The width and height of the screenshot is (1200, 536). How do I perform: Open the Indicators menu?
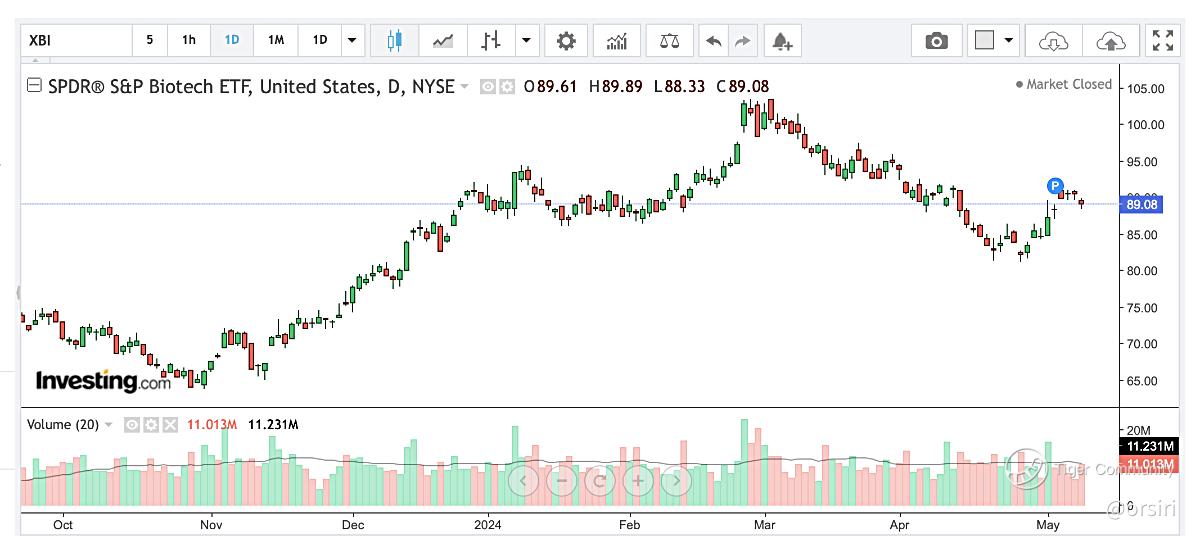(x=617, y=40)
